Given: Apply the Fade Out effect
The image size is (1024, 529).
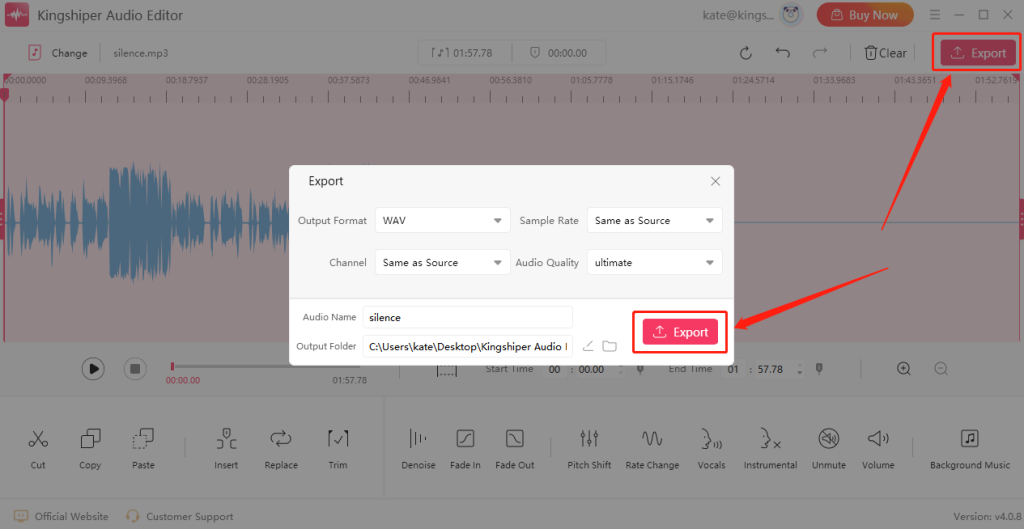Looking at the screenshot, I should click(515, 449).
